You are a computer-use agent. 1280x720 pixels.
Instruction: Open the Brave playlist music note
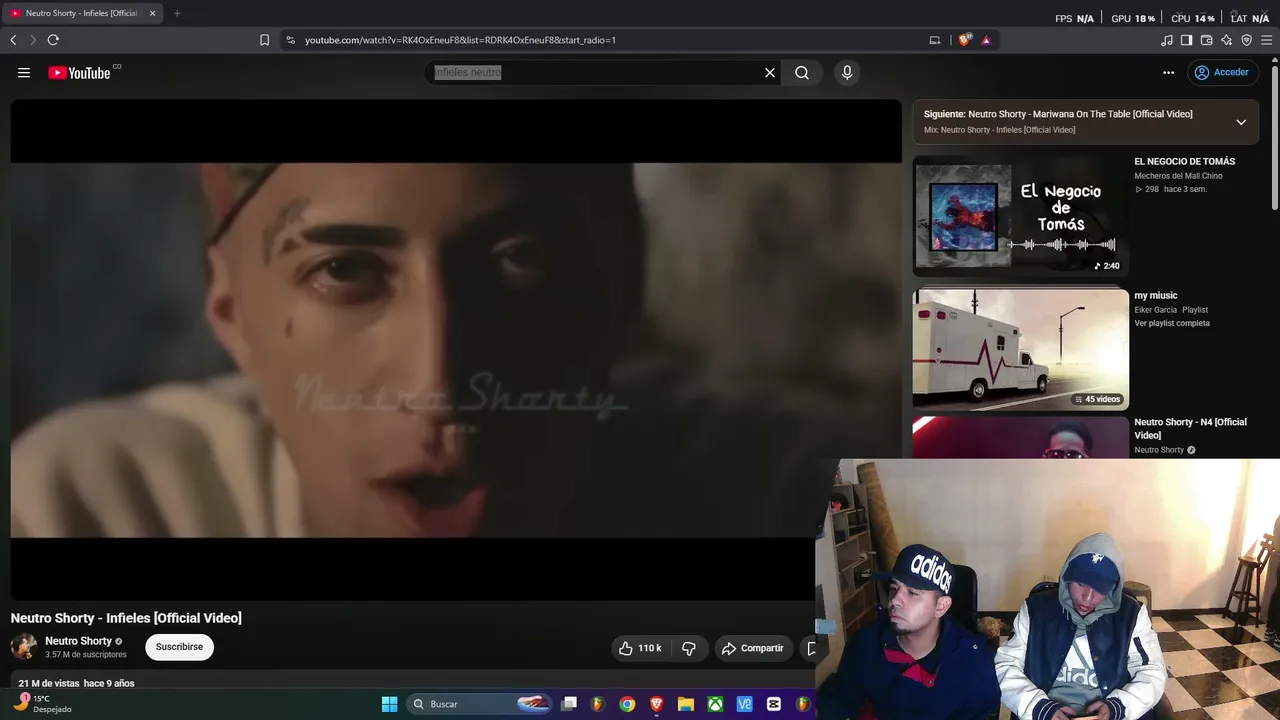(1167, 40)
